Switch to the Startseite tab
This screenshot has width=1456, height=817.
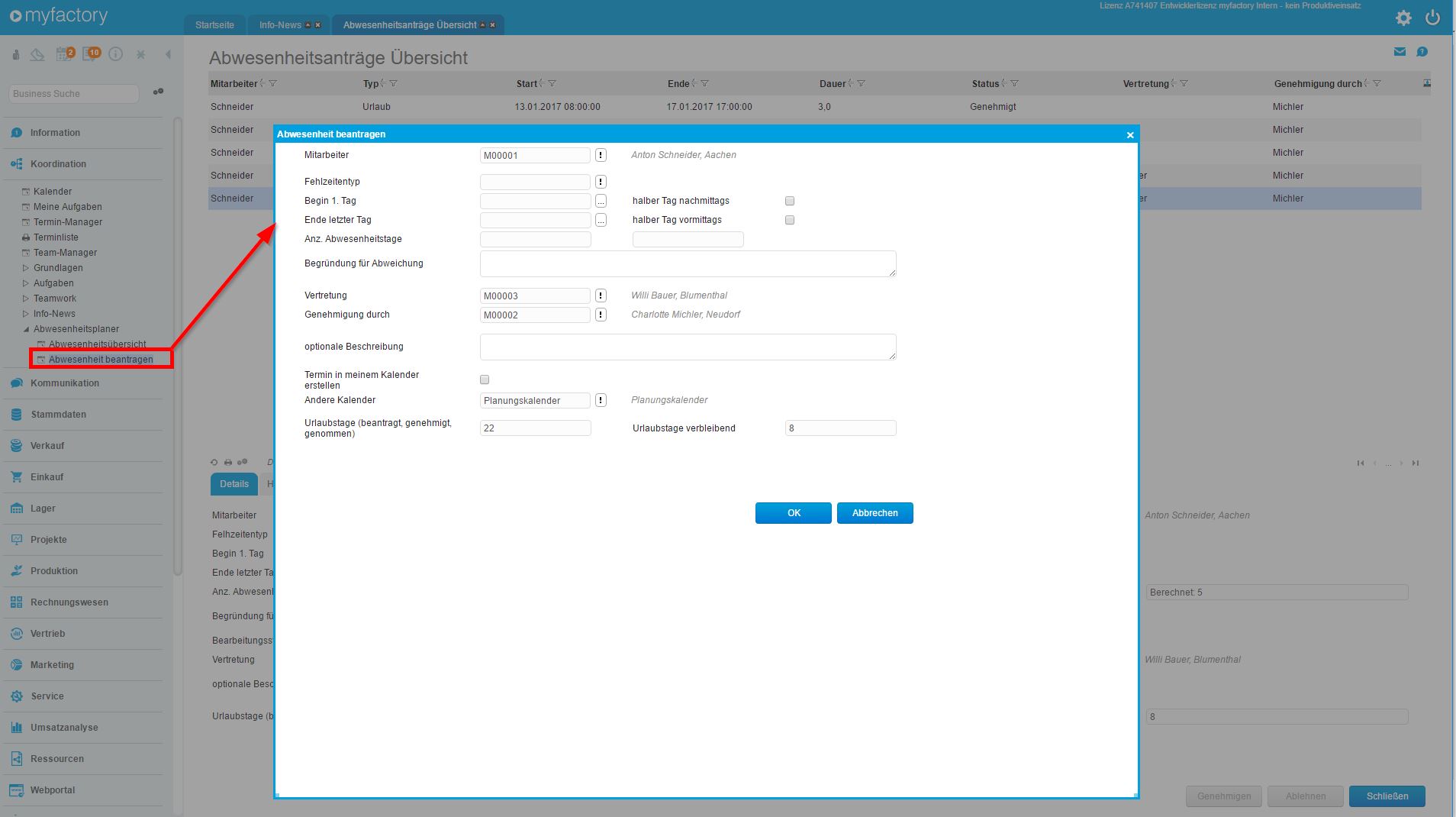click(x=214, y=25)
